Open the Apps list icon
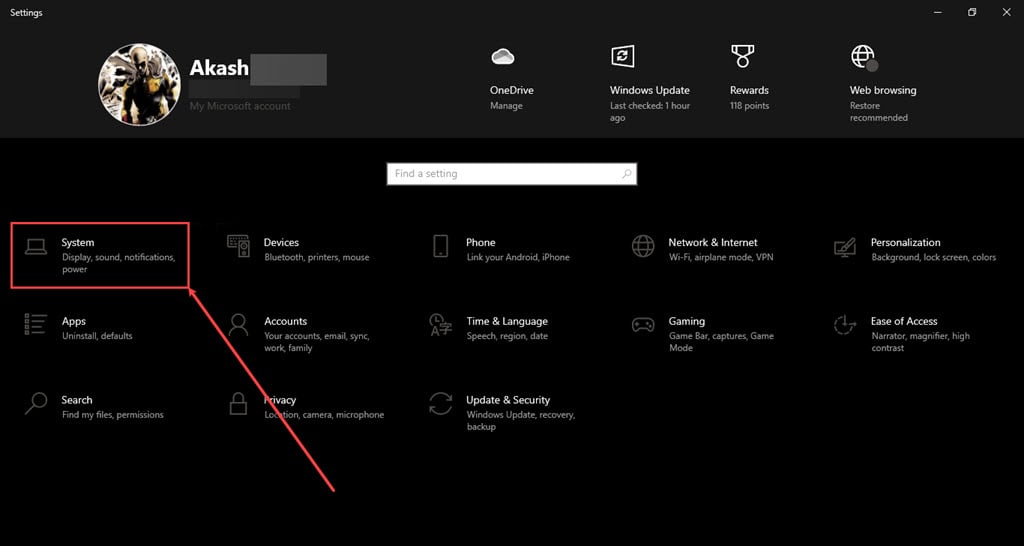The width and height of the screenshot is (1024, 546). point(36,325)
